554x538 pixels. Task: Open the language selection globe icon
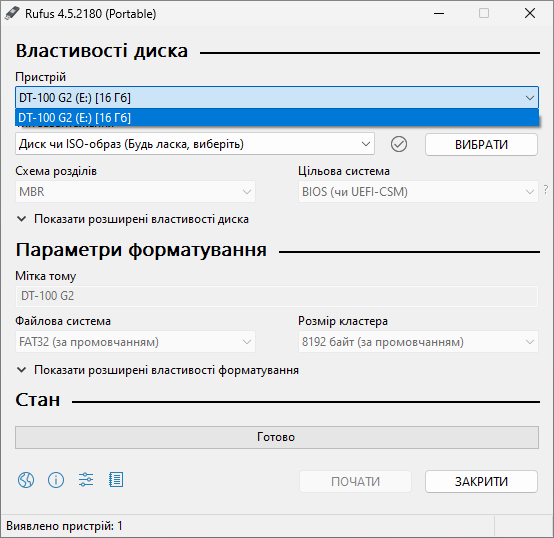coord(26,480)
